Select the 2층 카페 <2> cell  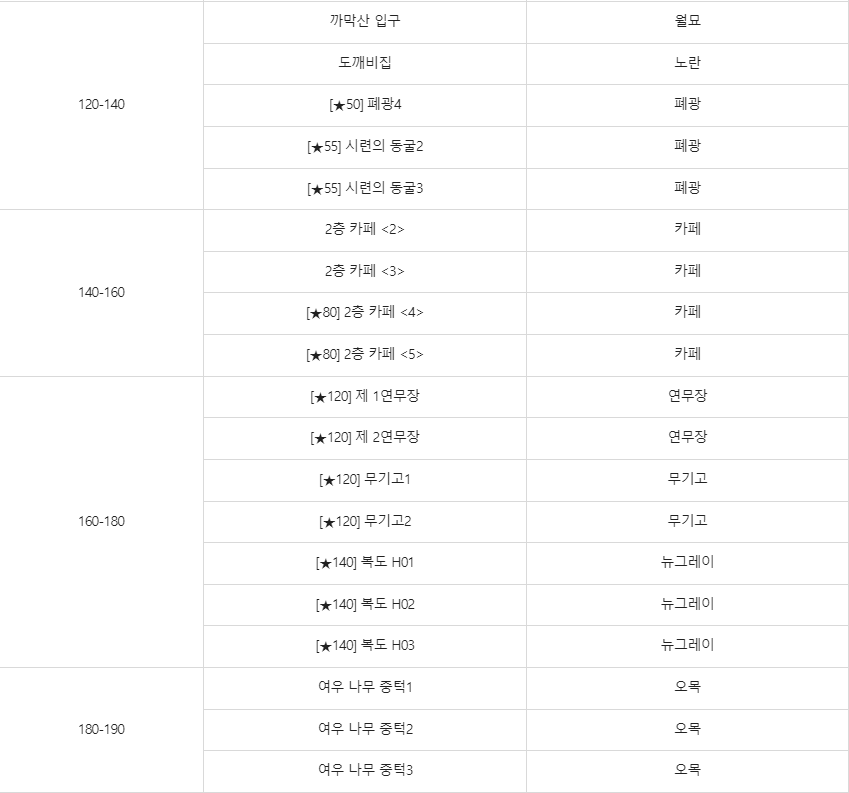[365, 231]
